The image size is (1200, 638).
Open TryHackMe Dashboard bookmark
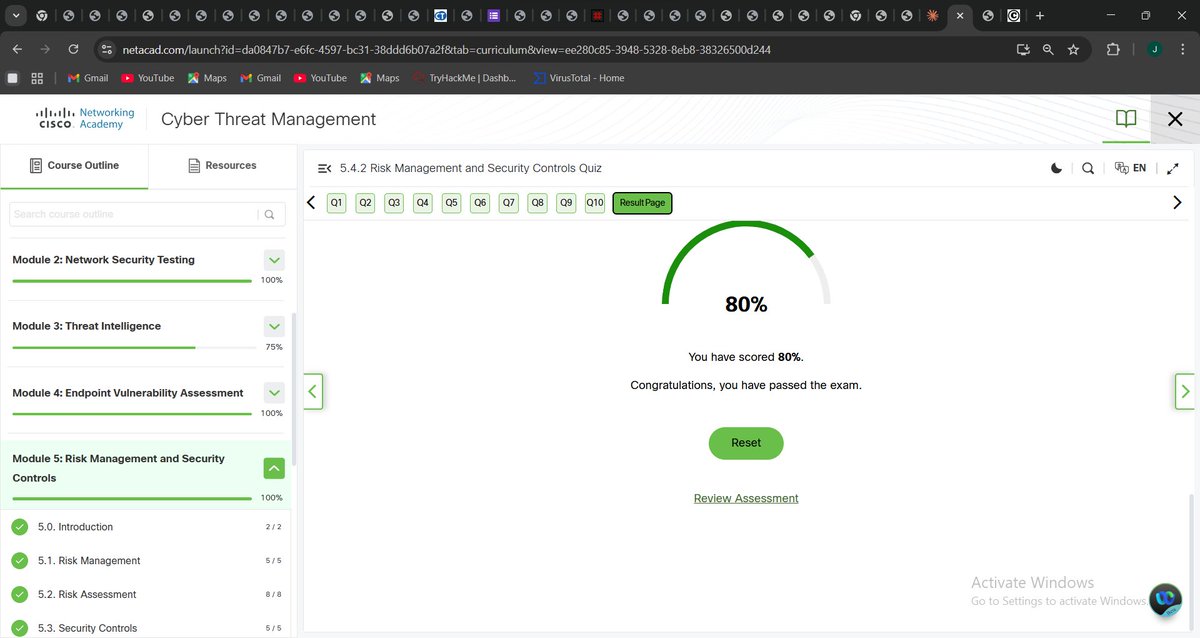465,78
